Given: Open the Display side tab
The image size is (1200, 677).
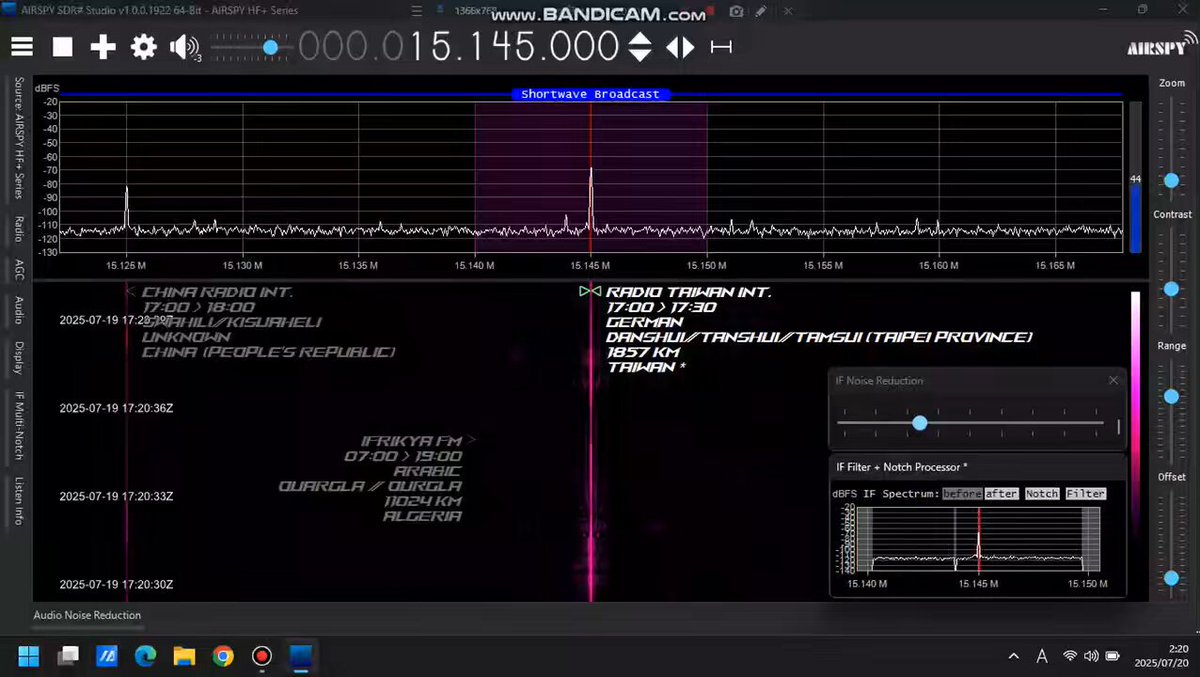Looking at the screenshot, I should 18,358.
